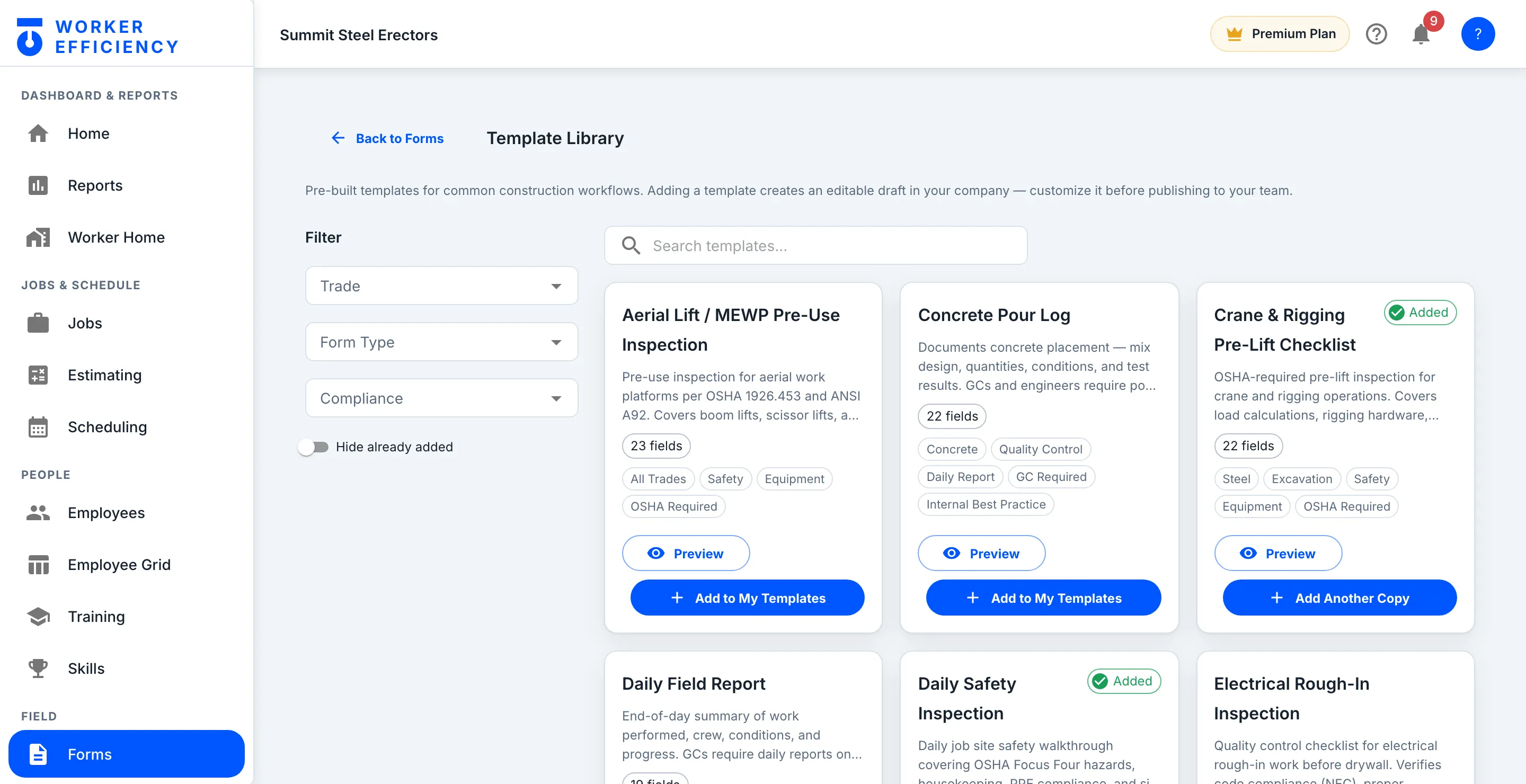Open the Forms document icon
The width and height of the screenshot is (1526, 784).
38,754
